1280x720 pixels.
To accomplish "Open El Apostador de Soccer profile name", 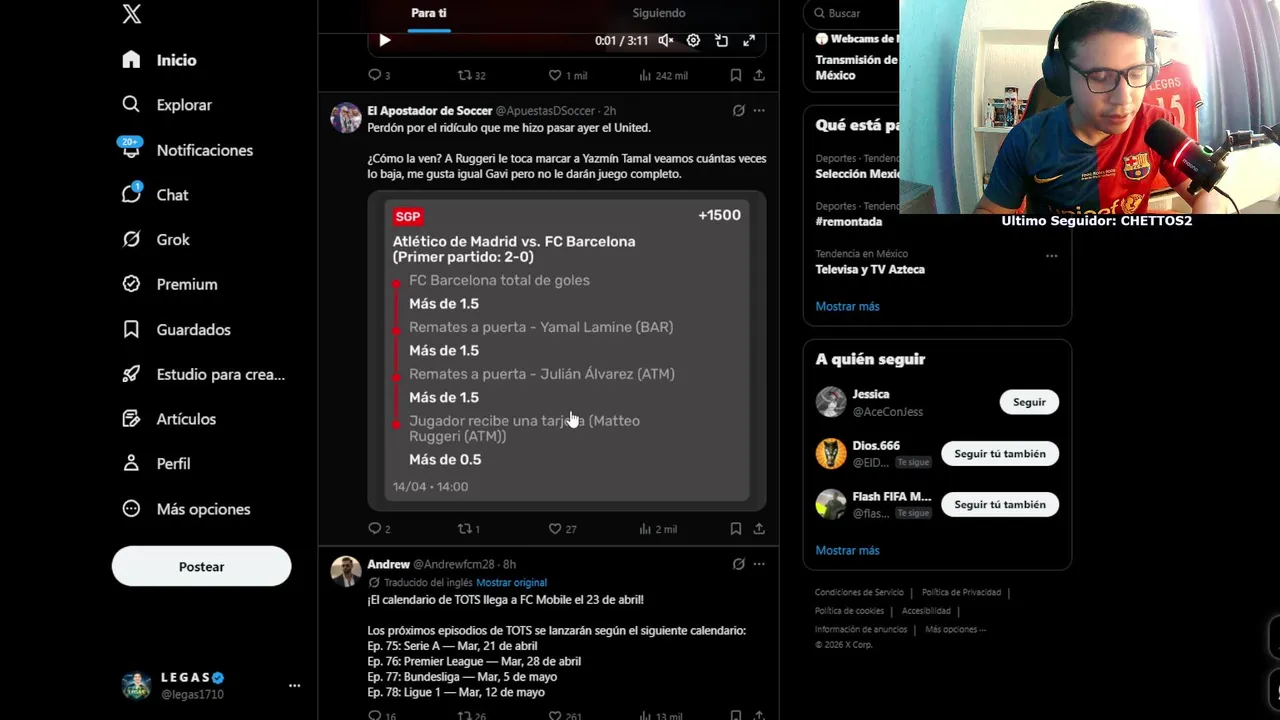I will pyautogui.click(x=430, y=111).
